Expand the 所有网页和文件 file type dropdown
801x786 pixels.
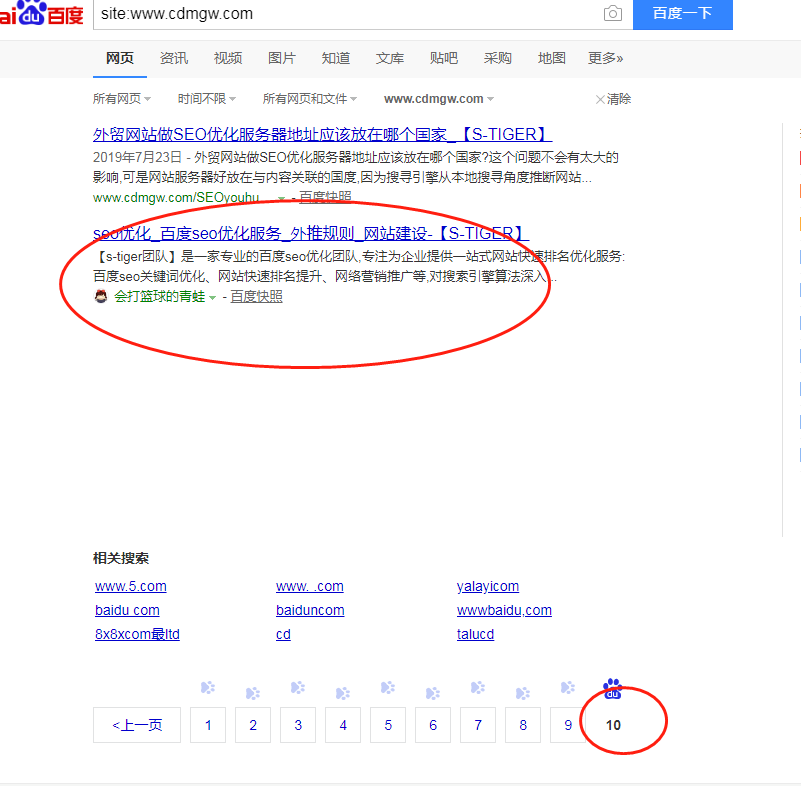click(310, 99)
